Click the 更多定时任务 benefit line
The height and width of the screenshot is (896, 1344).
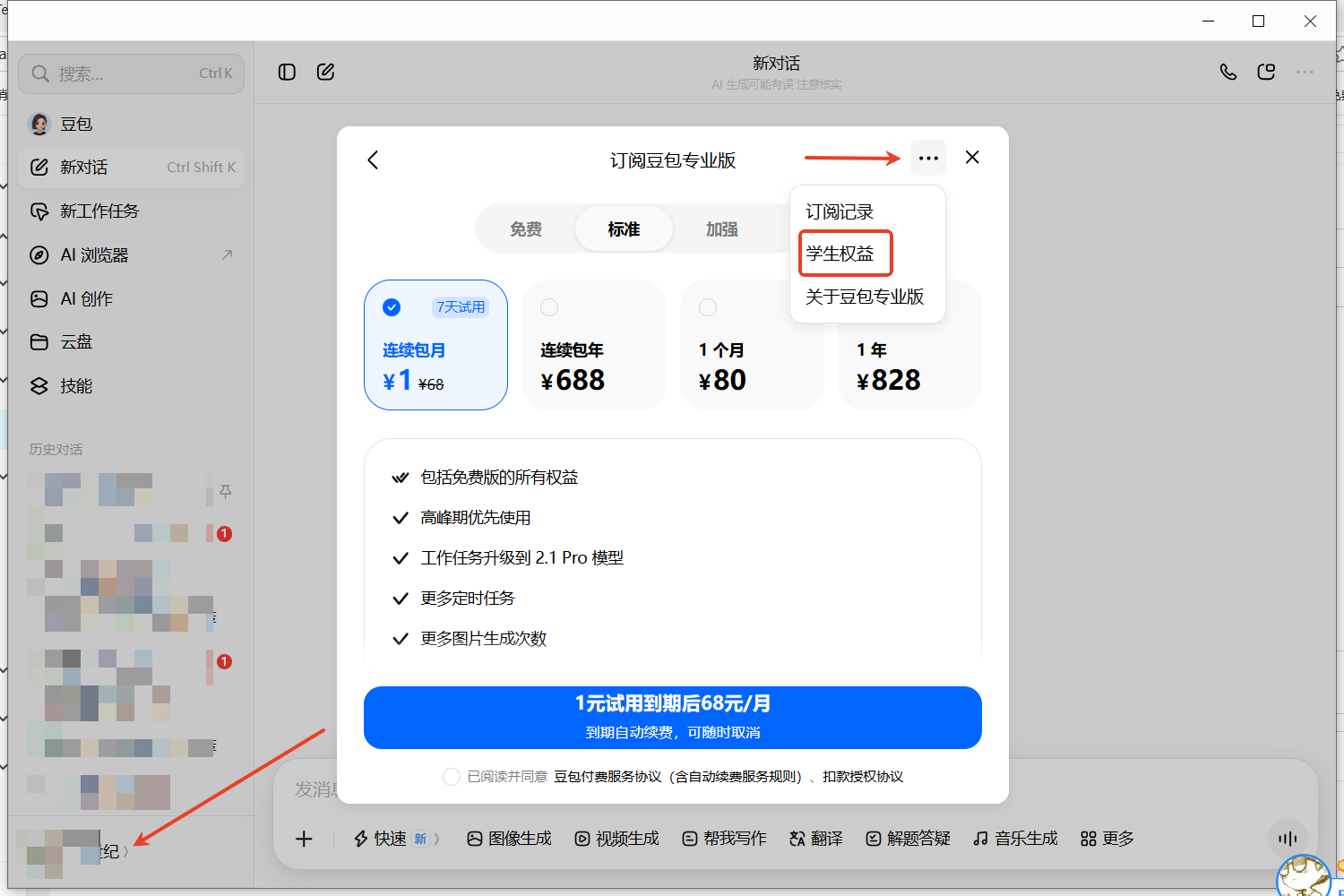point(468,599)
